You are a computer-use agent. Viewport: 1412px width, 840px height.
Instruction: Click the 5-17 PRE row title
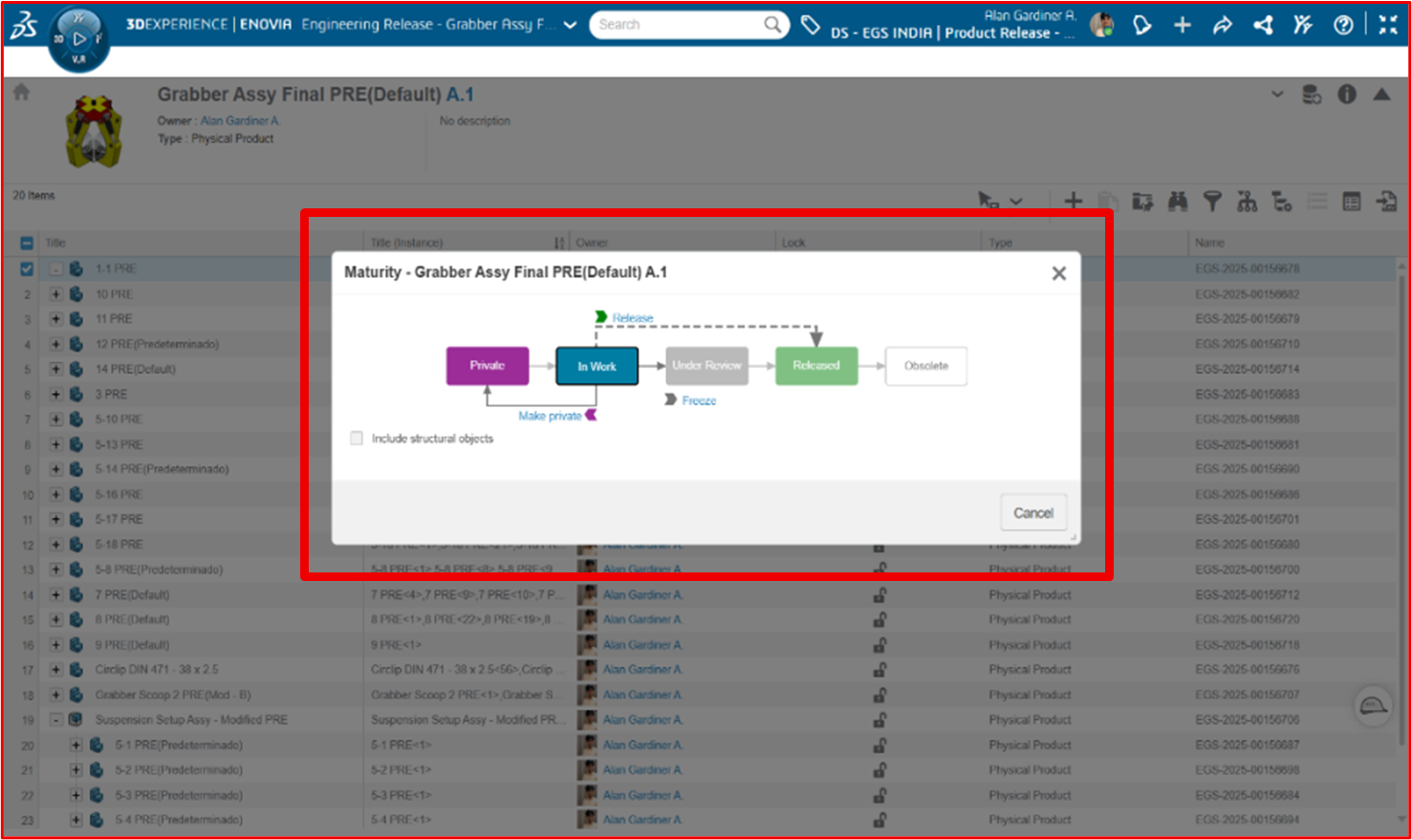pos(119,519)
